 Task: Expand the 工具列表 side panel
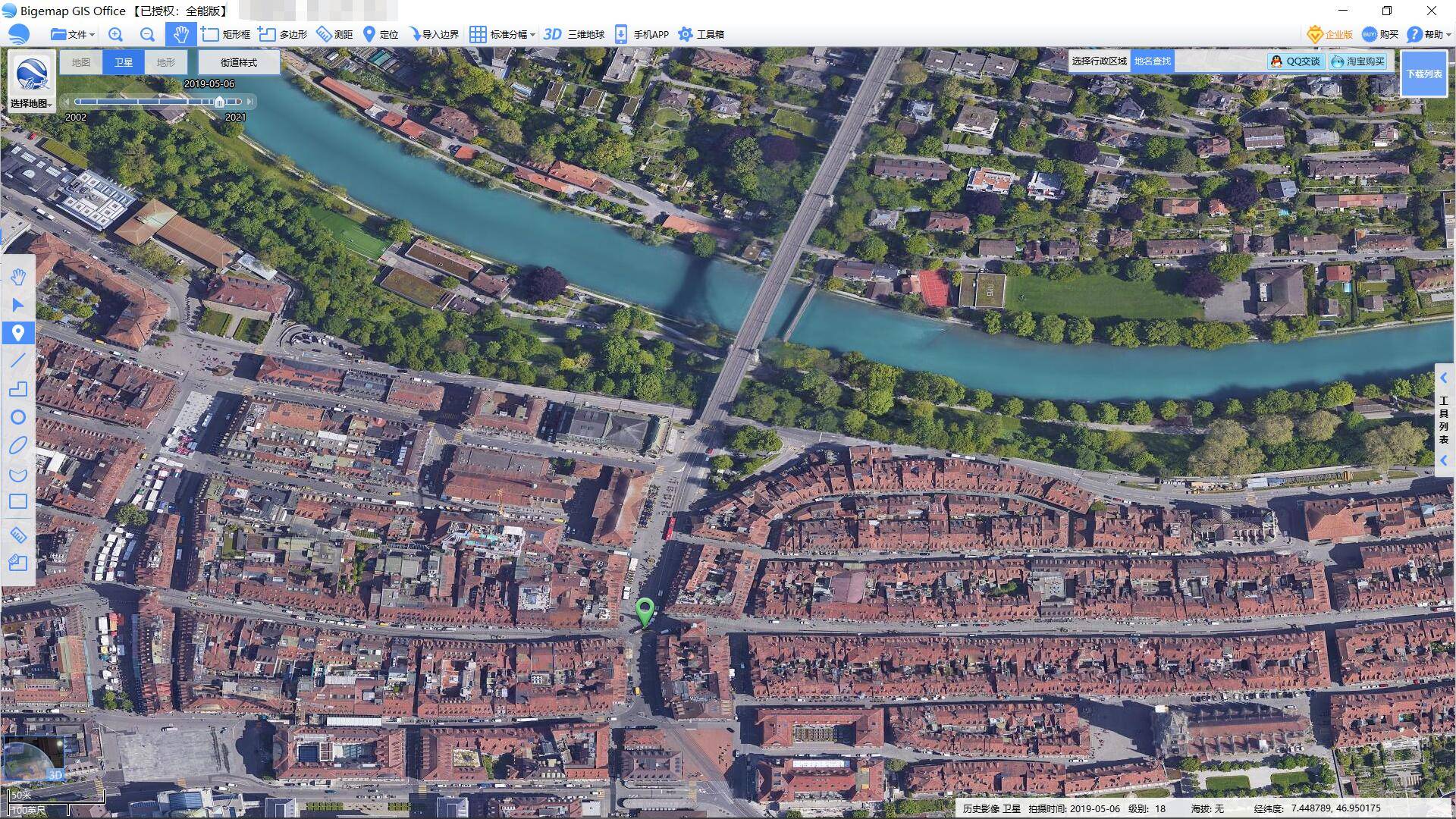click(1444, 419)
